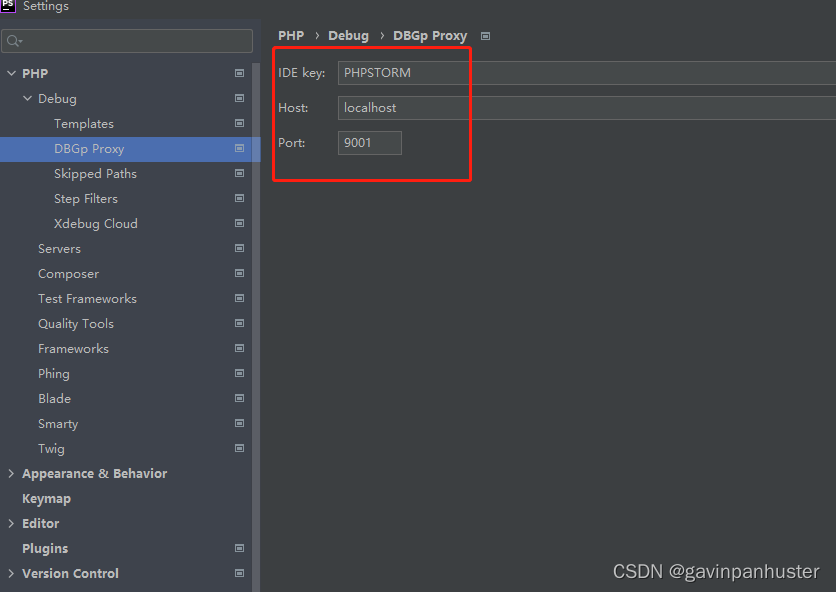
Task: Click the project-level icon on the Frameworks row
Action: (x=239, y=348)
